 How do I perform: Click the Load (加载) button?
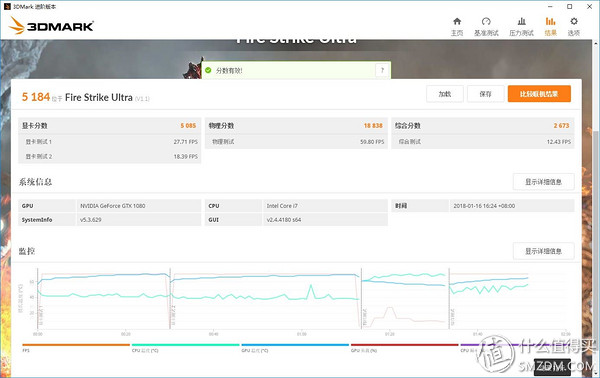(445, 94)
